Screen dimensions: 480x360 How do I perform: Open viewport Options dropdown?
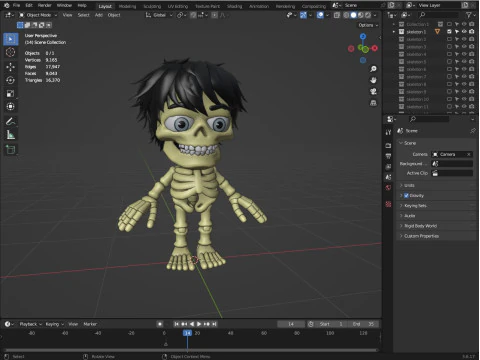pos(368,25)
